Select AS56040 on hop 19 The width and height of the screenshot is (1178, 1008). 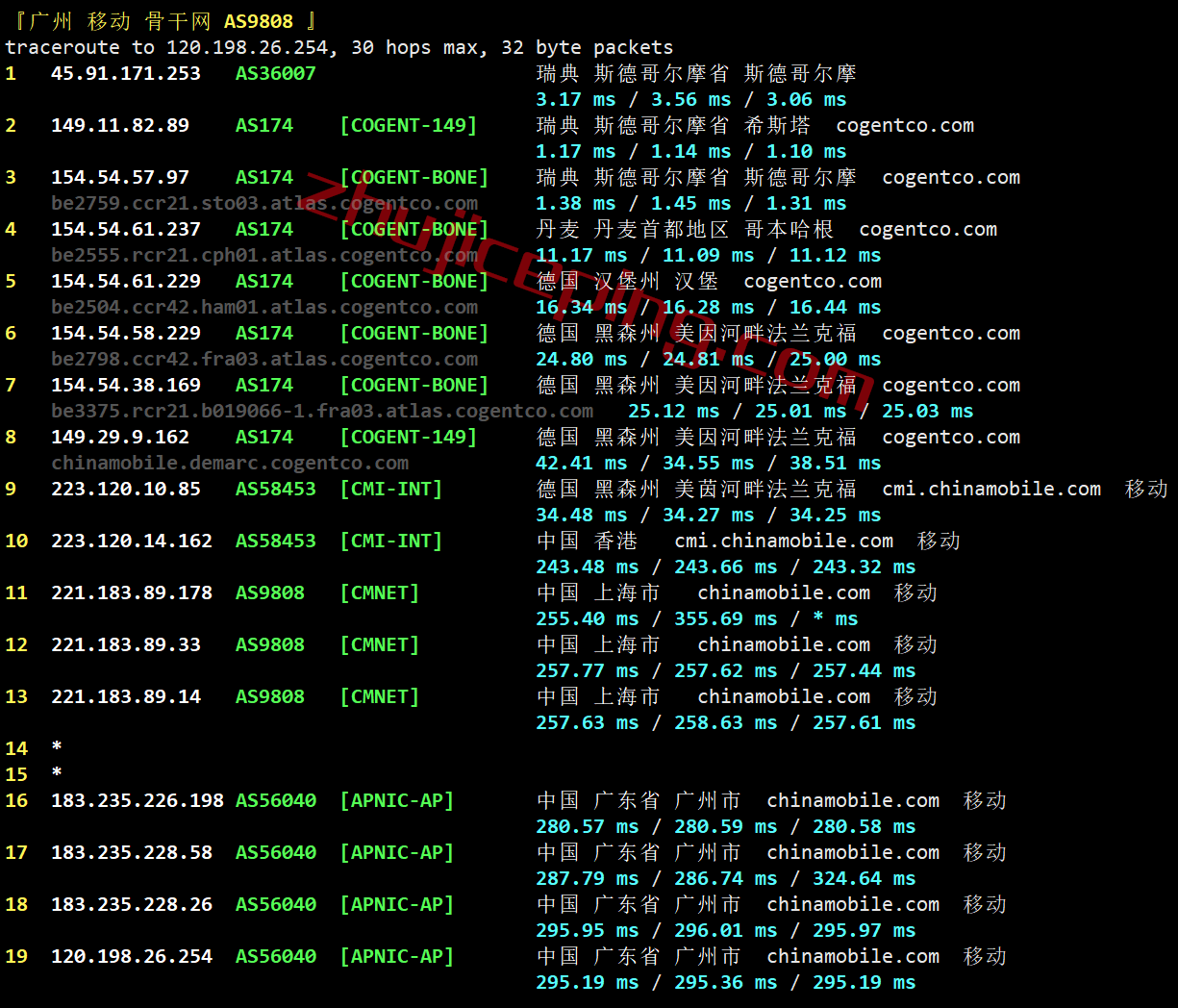(x=276, y=956)
